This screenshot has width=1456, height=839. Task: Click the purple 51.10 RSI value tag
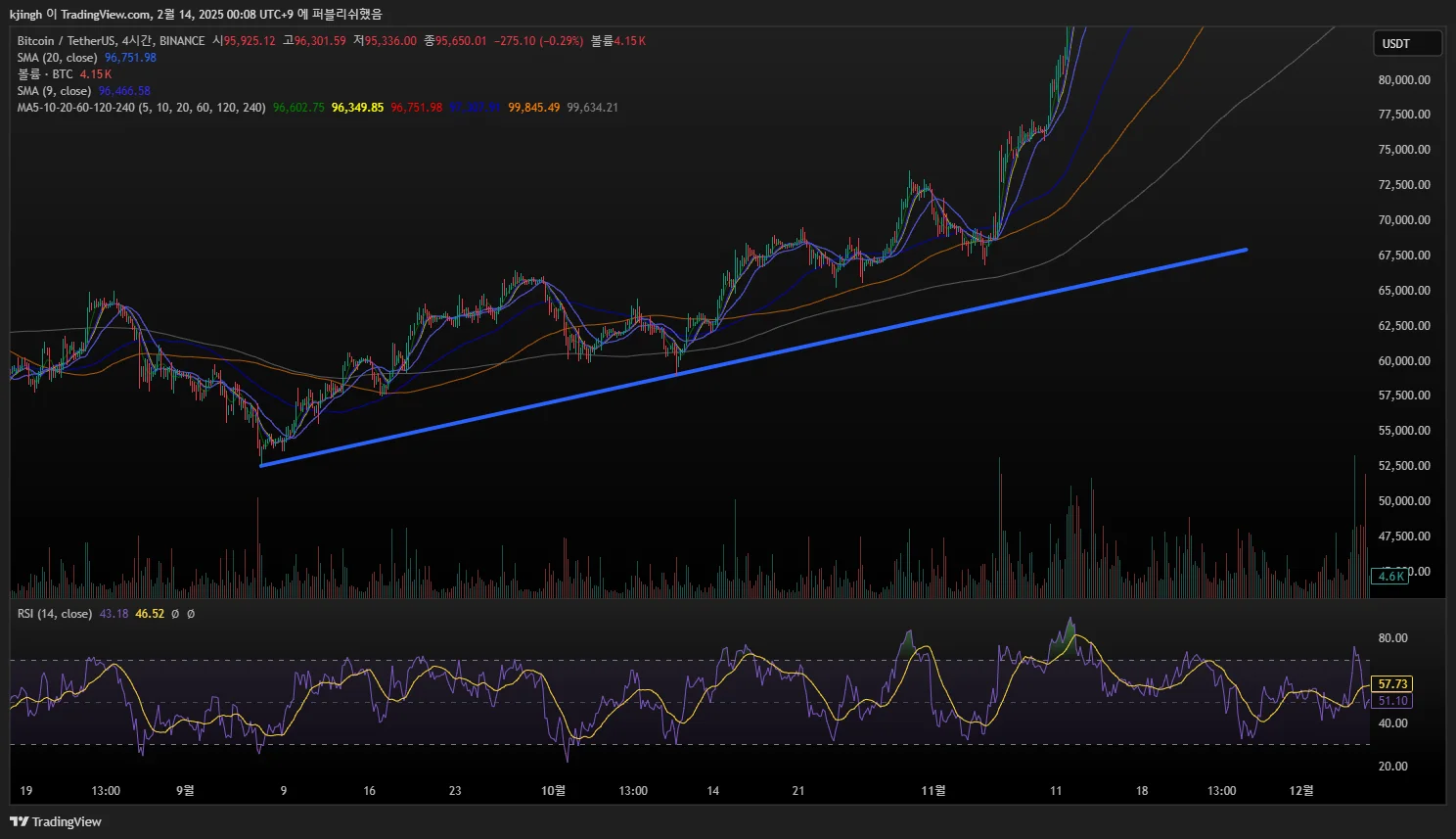pyautogui.click(x=1392, y=701)
